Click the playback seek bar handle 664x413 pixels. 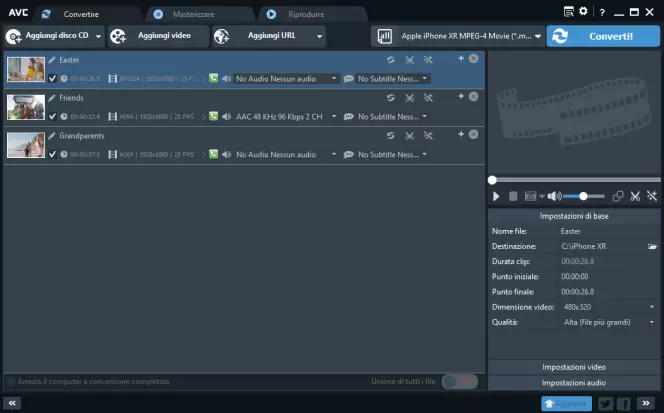[x=492, y=180]
